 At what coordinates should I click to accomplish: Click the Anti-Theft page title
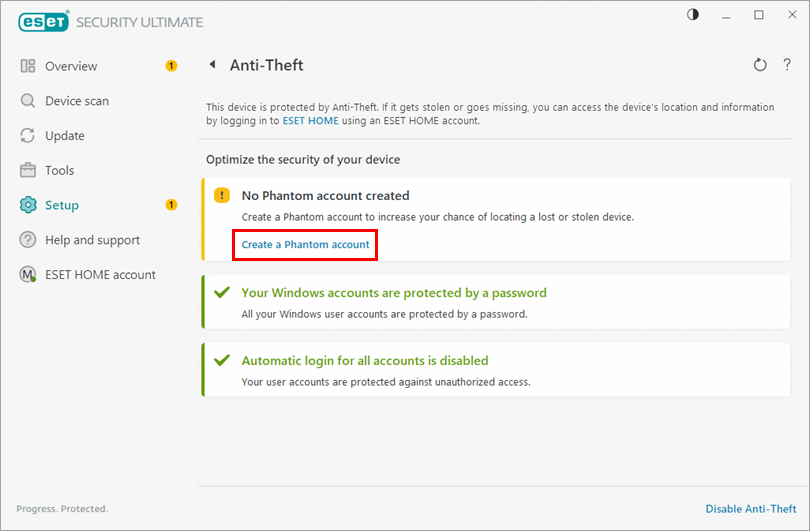click(x=267, y=65)
